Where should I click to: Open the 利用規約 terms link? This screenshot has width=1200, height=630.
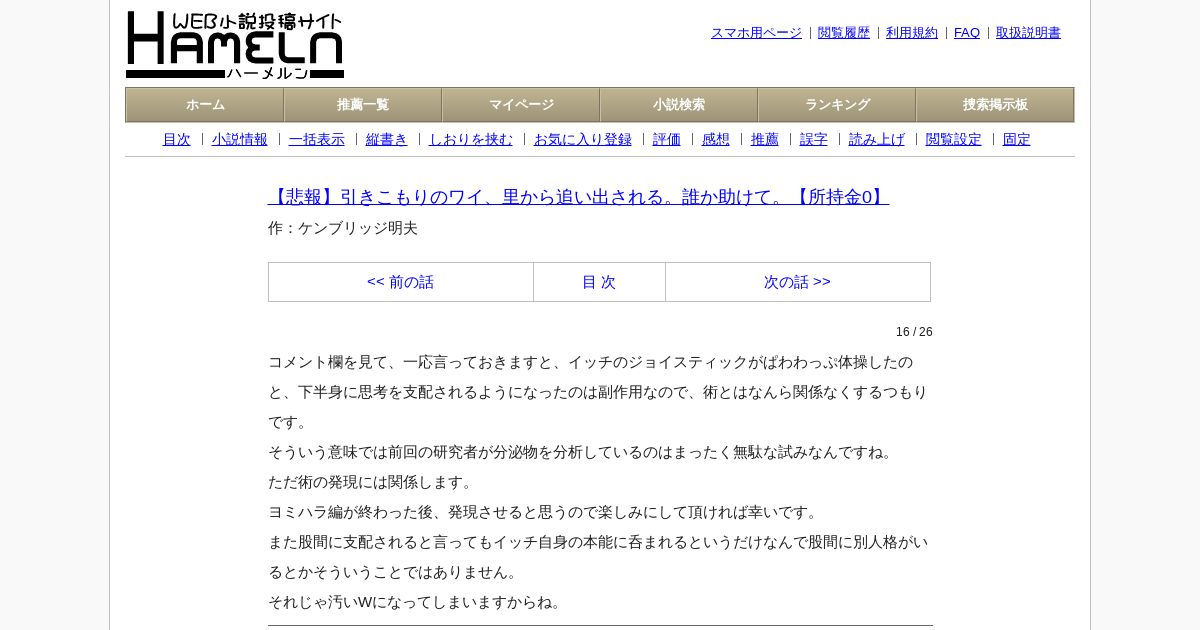(x=912, y=33)
